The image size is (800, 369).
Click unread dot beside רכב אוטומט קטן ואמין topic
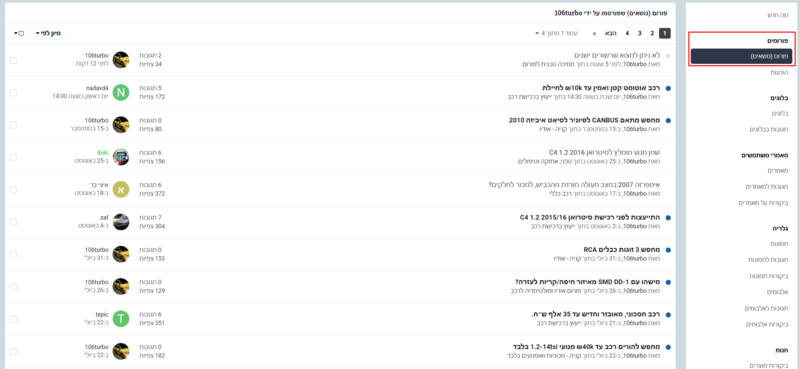[668, 88]
